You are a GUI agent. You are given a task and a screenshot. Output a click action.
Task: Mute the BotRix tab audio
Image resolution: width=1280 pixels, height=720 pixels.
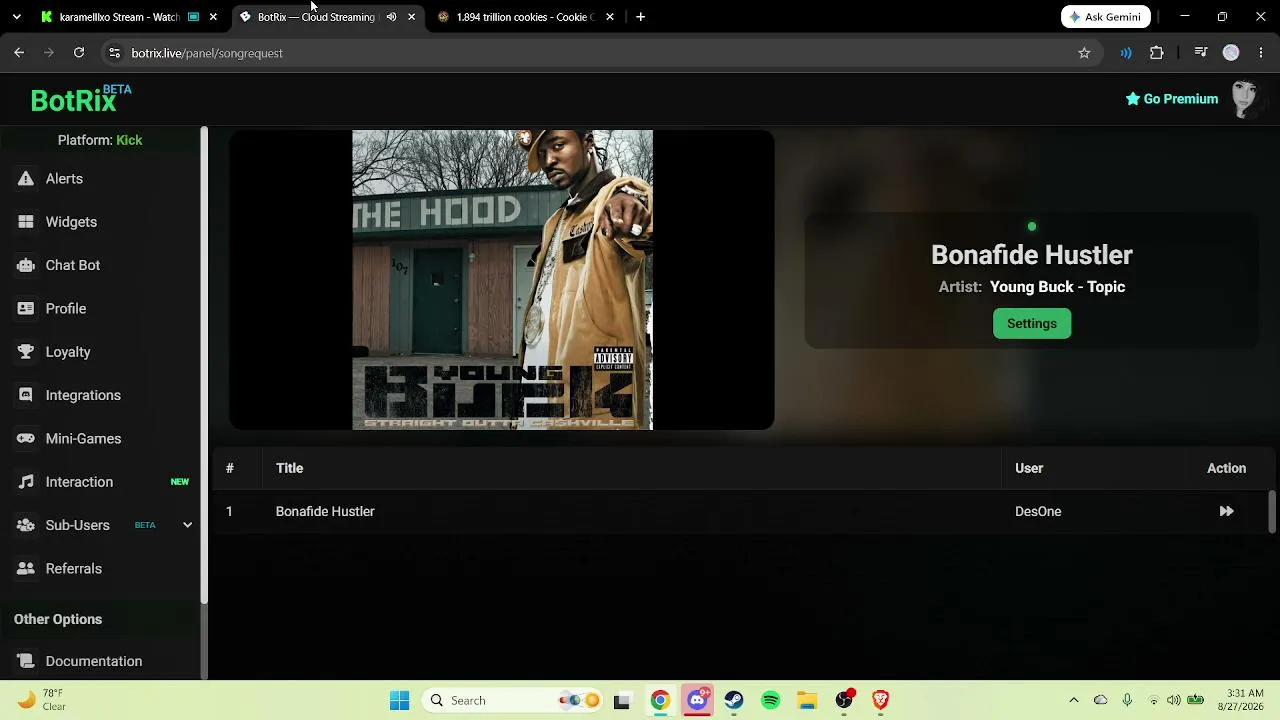391,17
